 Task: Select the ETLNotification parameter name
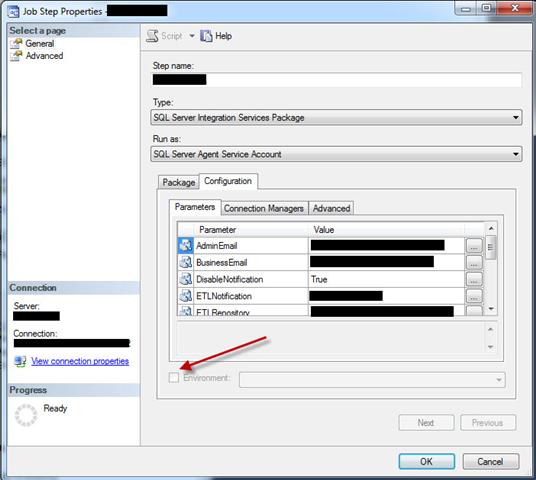[x=224, y=296]
